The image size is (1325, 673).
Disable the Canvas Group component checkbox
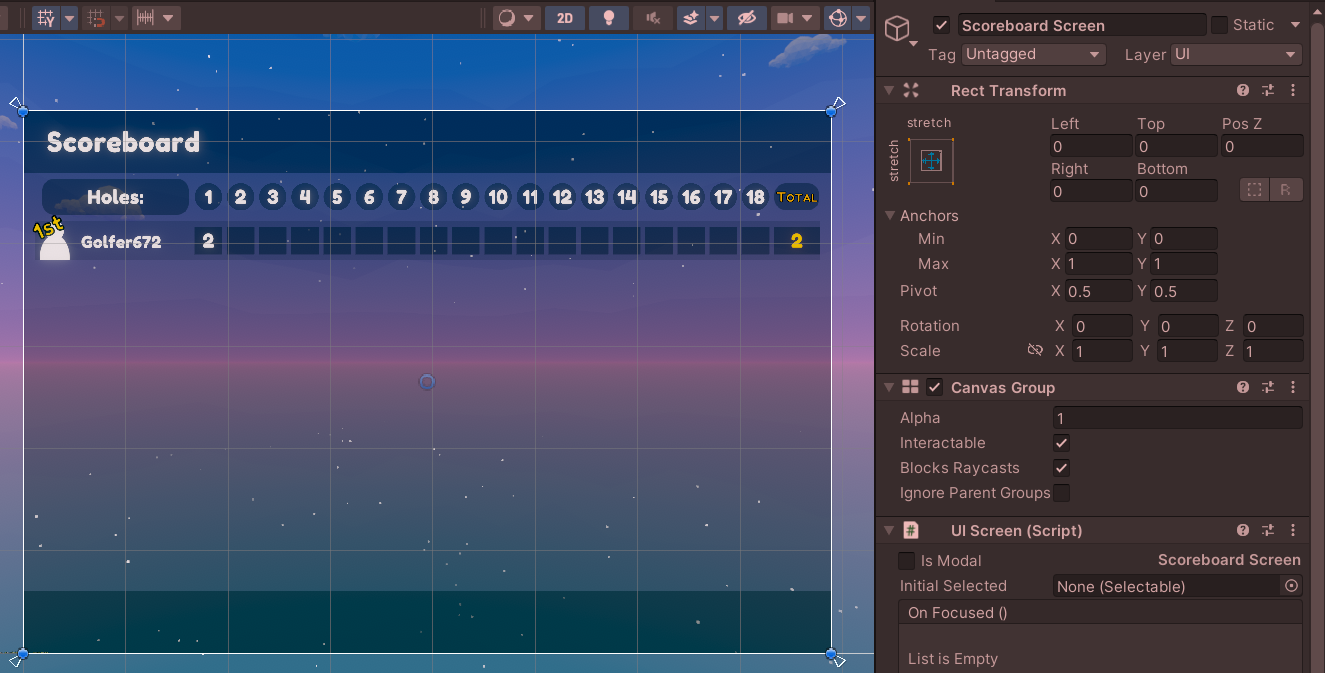[x=935, y=387]
